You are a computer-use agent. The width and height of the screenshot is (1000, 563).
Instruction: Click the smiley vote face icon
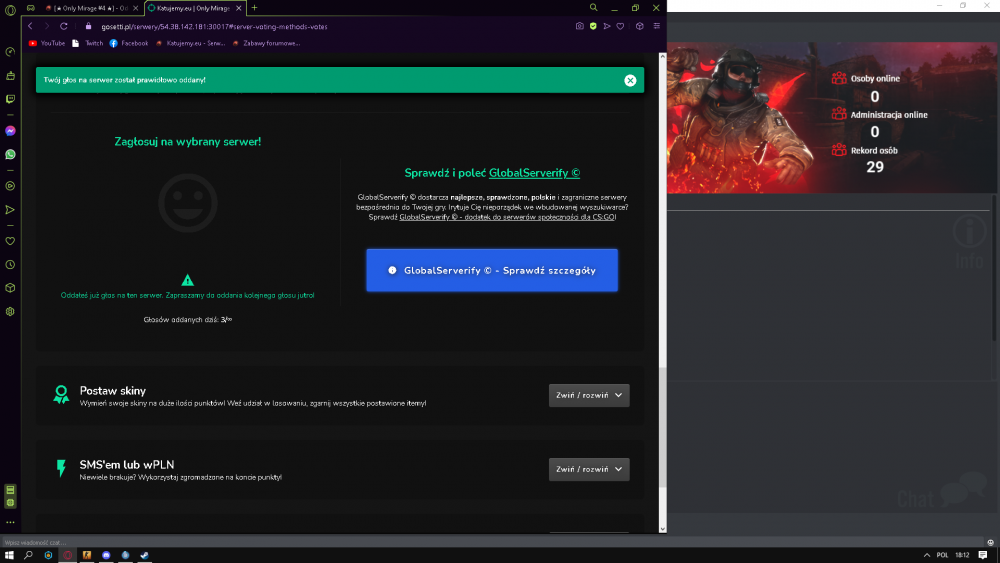coord(188,203)
